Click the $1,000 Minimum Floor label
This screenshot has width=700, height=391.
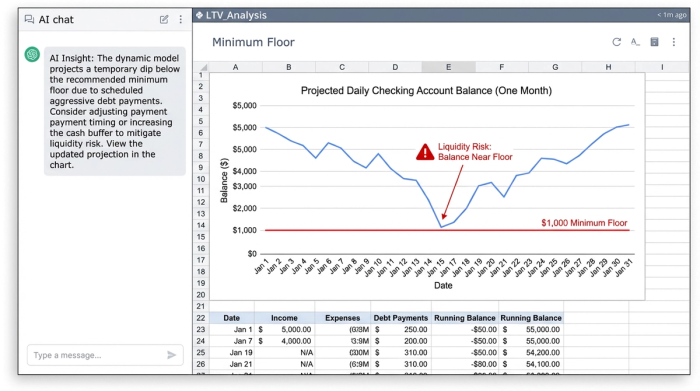point(584,223)
